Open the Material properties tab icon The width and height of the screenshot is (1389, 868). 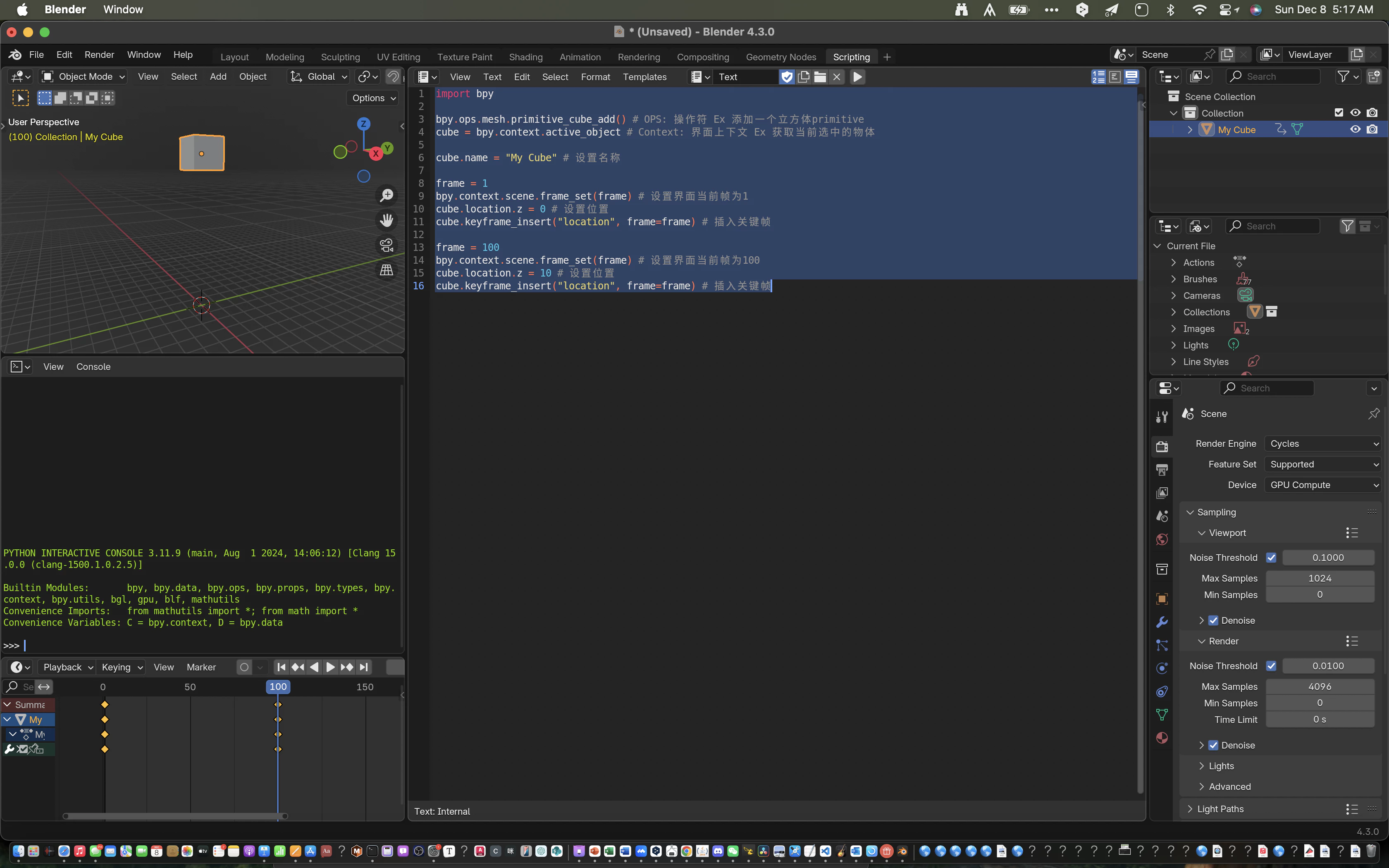coord(1162,738)
